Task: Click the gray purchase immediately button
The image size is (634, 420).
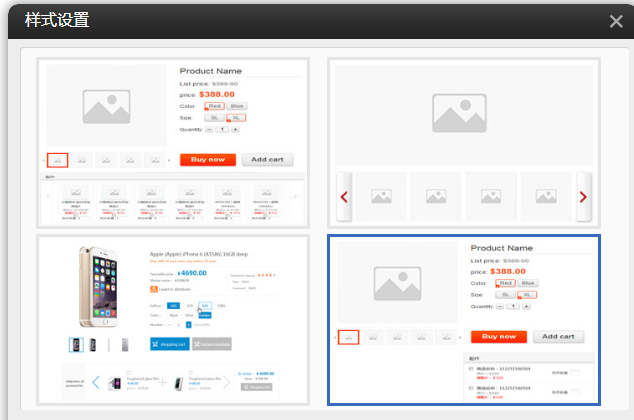Action: click(211, 344)
